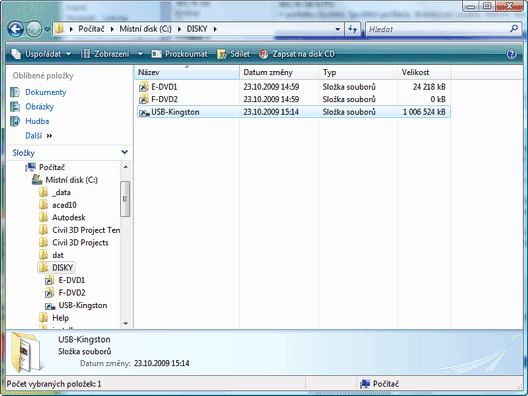Click the folder tree scrollbar thumb

pyautogui.click(x=125, y=199)
